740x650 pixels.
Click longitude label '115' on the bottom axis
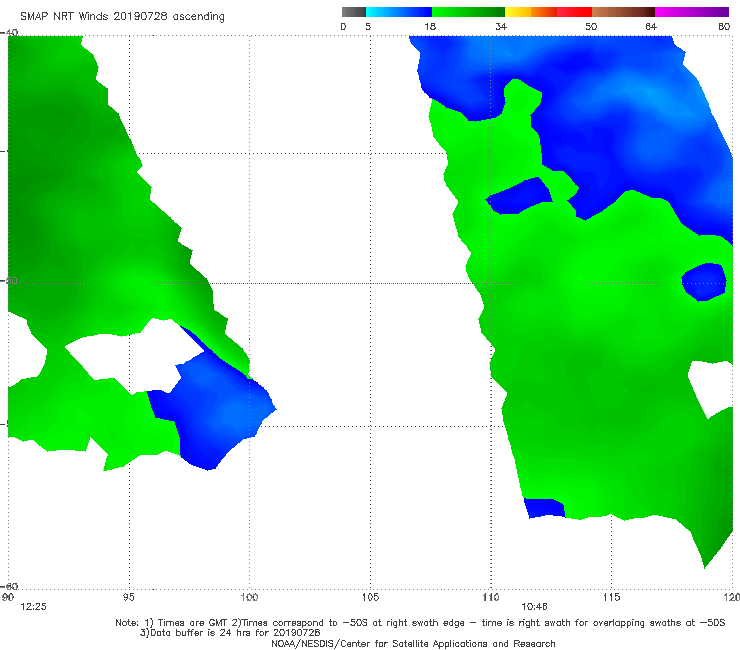(x=611, y=598)
